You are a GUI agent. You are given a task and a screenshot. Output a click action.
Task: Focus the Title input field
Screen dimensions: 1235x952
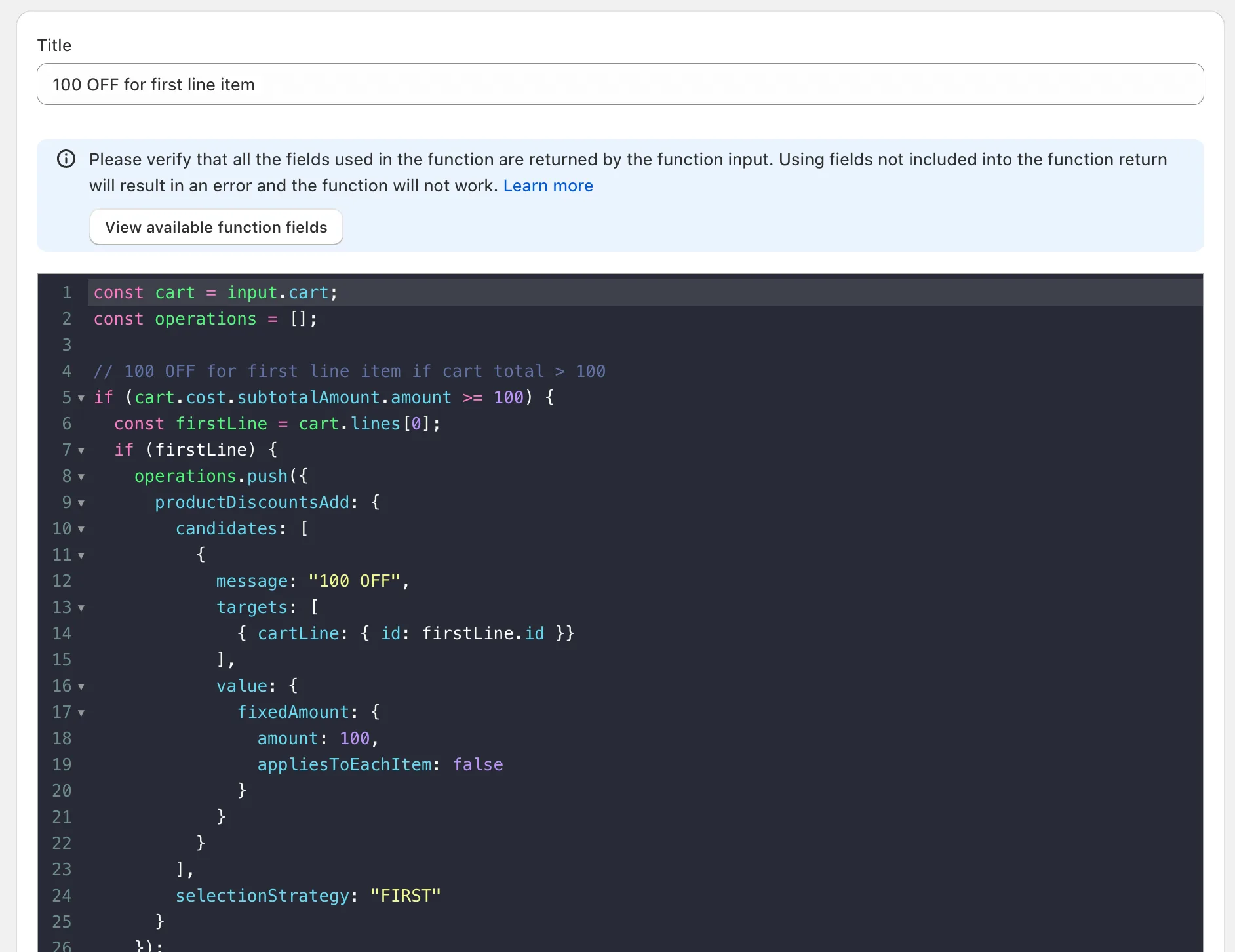[619, 85]
